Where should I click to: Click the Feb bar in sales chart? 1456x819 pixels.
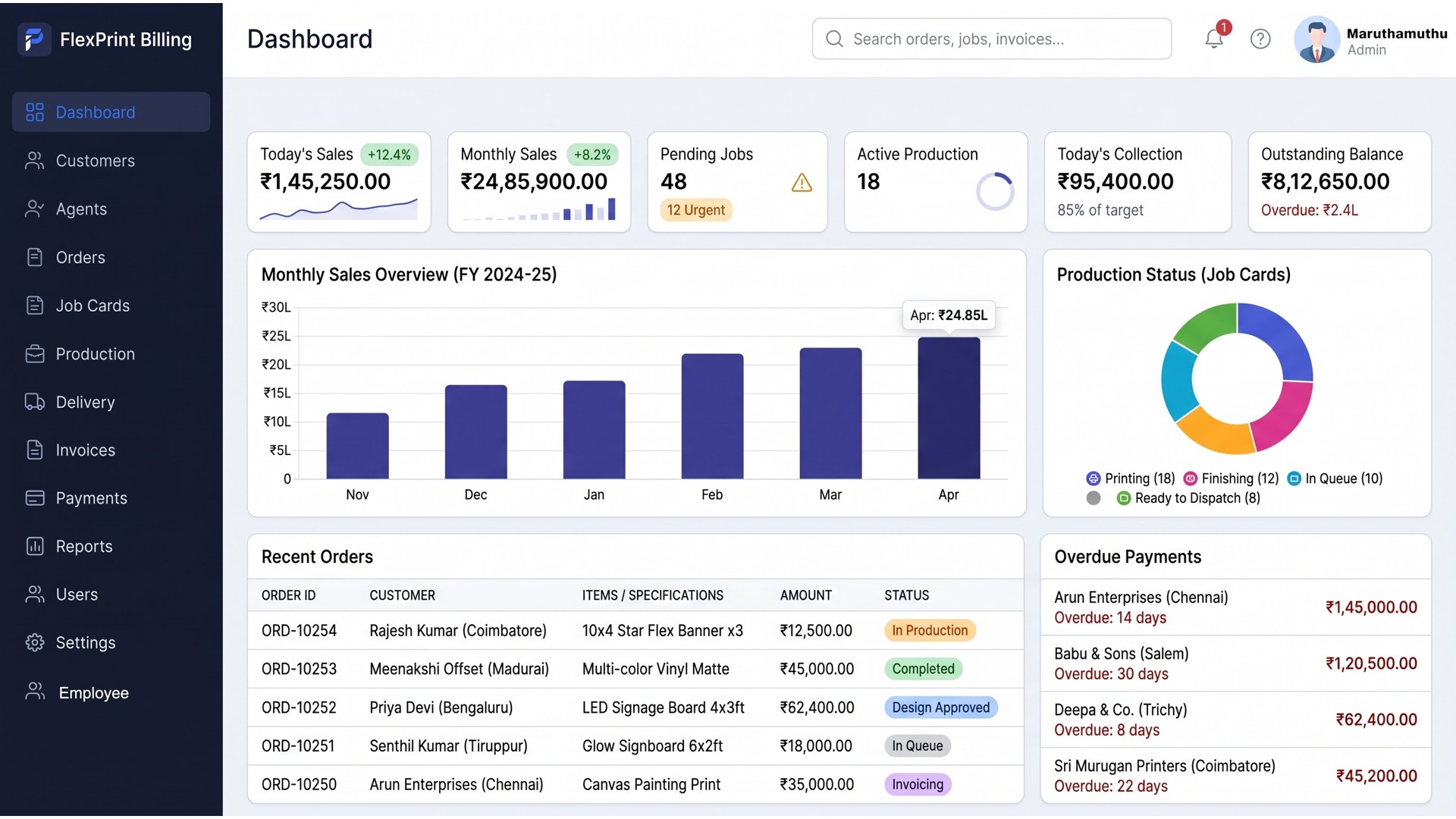coord(712,416)
